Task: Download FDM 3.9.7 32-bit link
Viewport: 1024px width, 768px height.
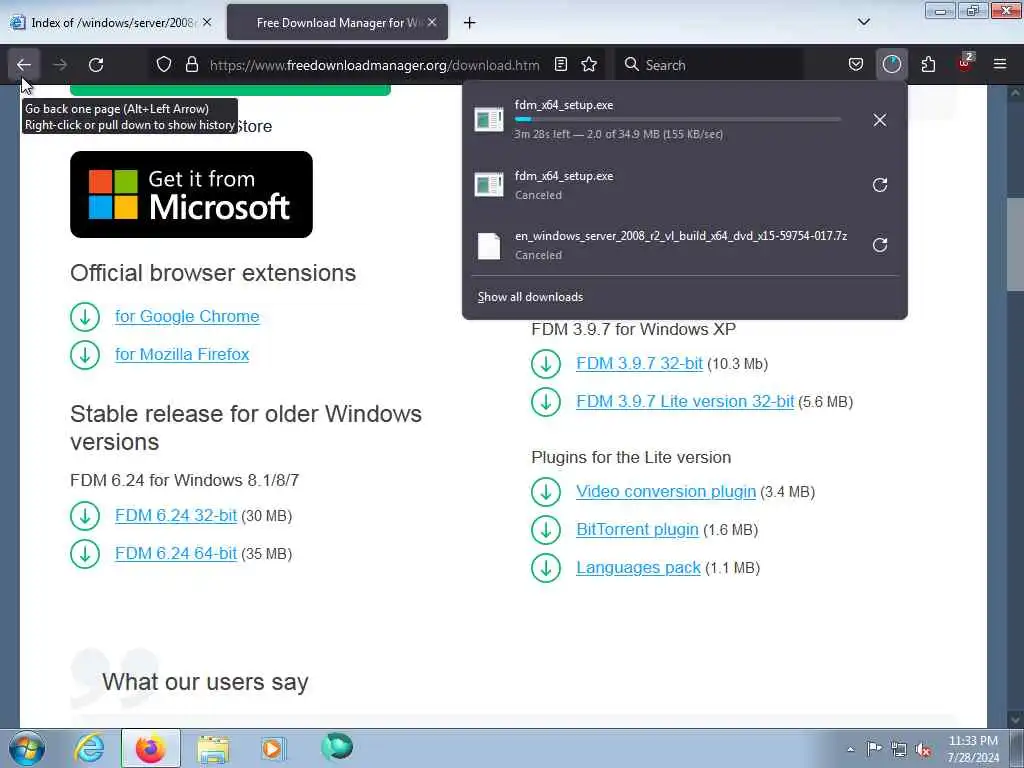Action: [x=639, y=364]
